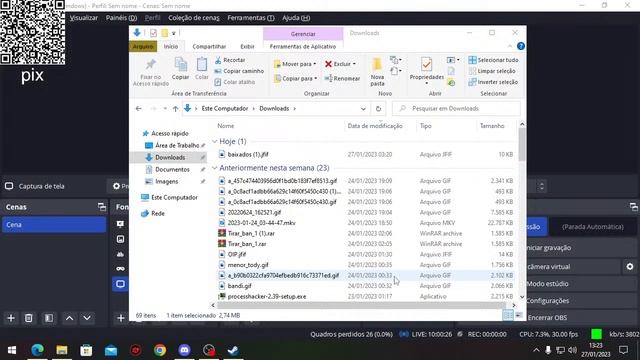
Task: Switch to the Exibir ribbon tab
Action: click(247, 47)
